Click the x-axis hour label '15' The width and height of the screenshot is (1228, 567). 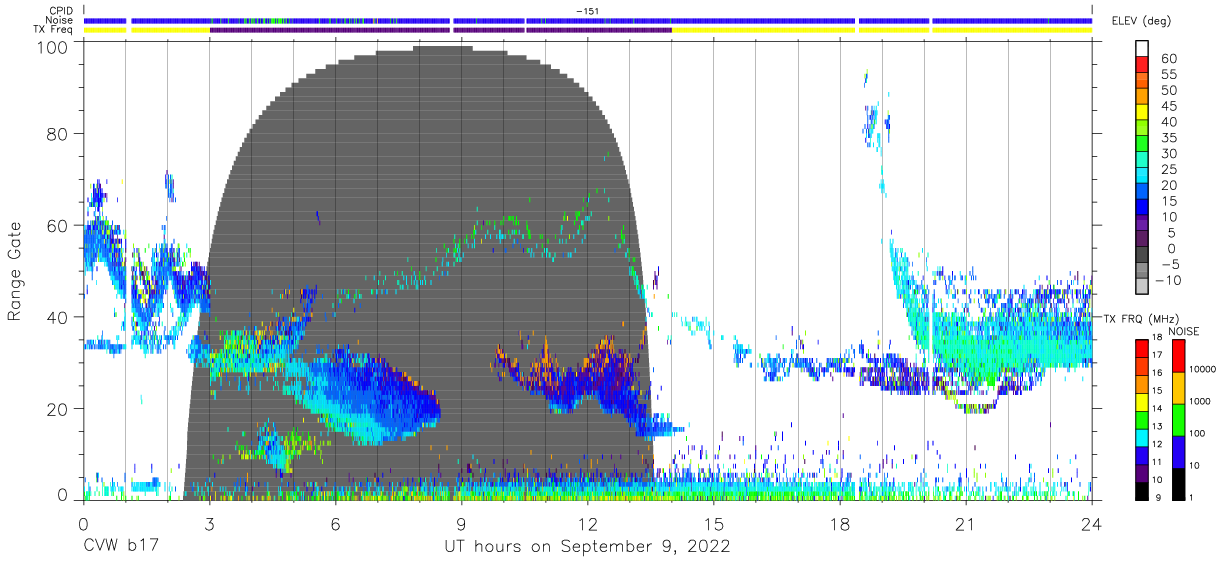pos(713,523)
